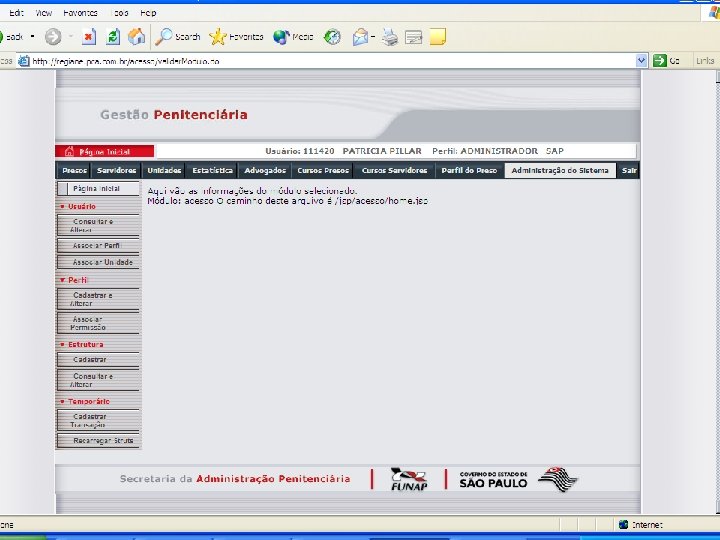720x540 pixels.
Task: Click the page icon in the address bar
Action: point(23,61)
